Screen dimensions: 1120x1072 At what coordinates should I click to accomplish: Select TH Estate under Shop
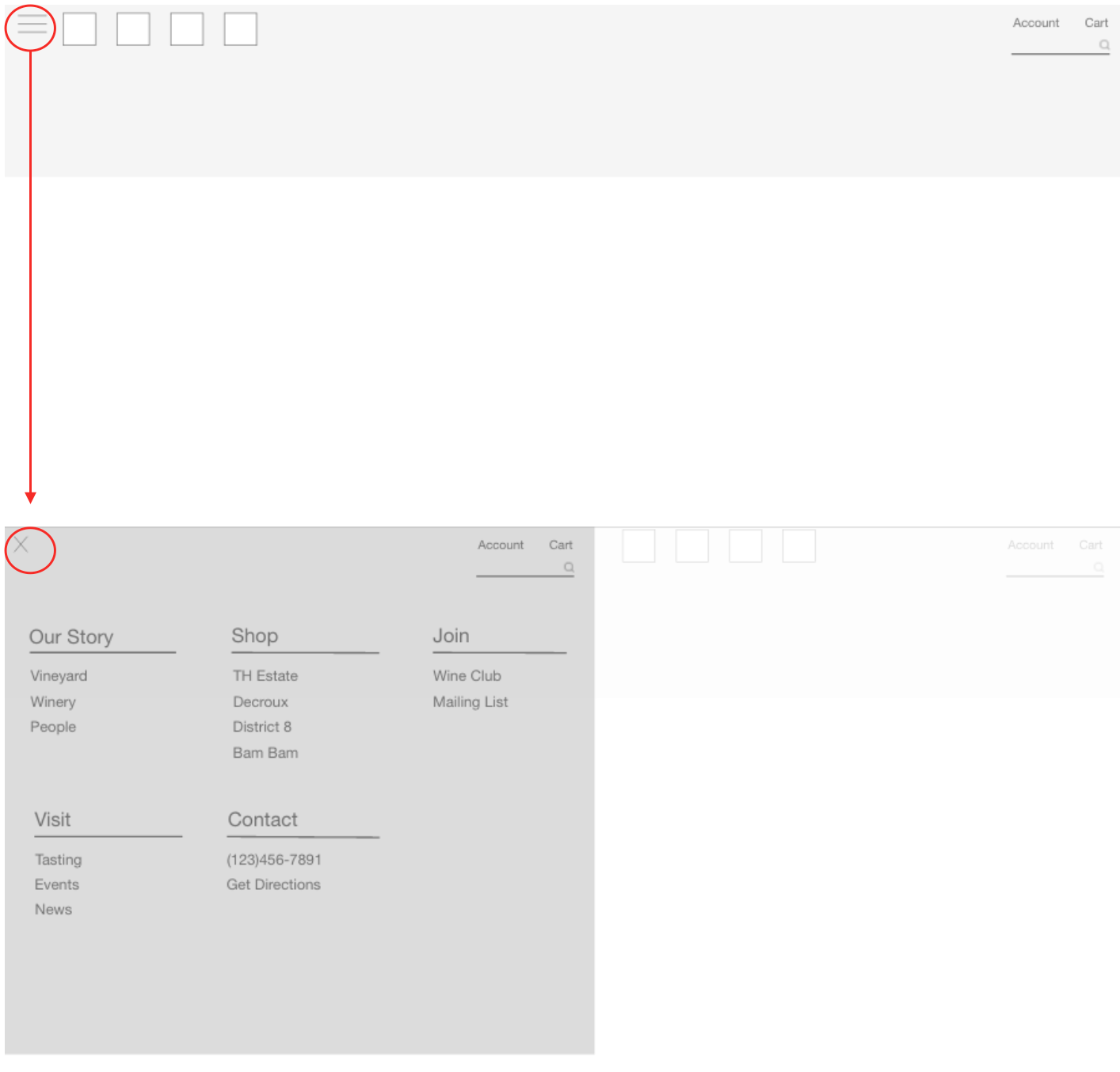[x=265, y=676]
